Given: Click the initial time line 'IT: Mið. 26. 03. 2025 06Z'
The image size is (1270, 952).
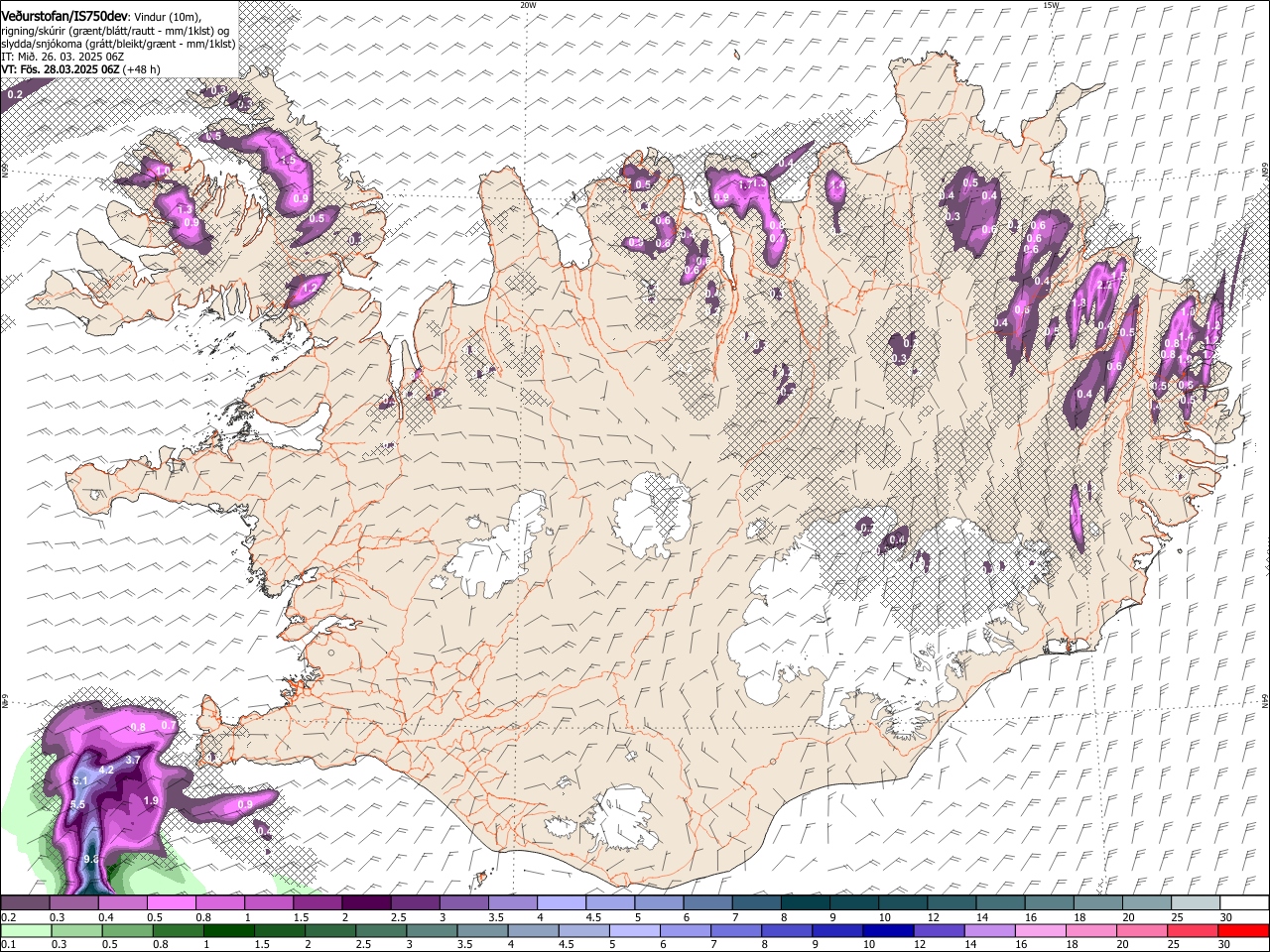Looking at the screenshot, I should point(61,57).
